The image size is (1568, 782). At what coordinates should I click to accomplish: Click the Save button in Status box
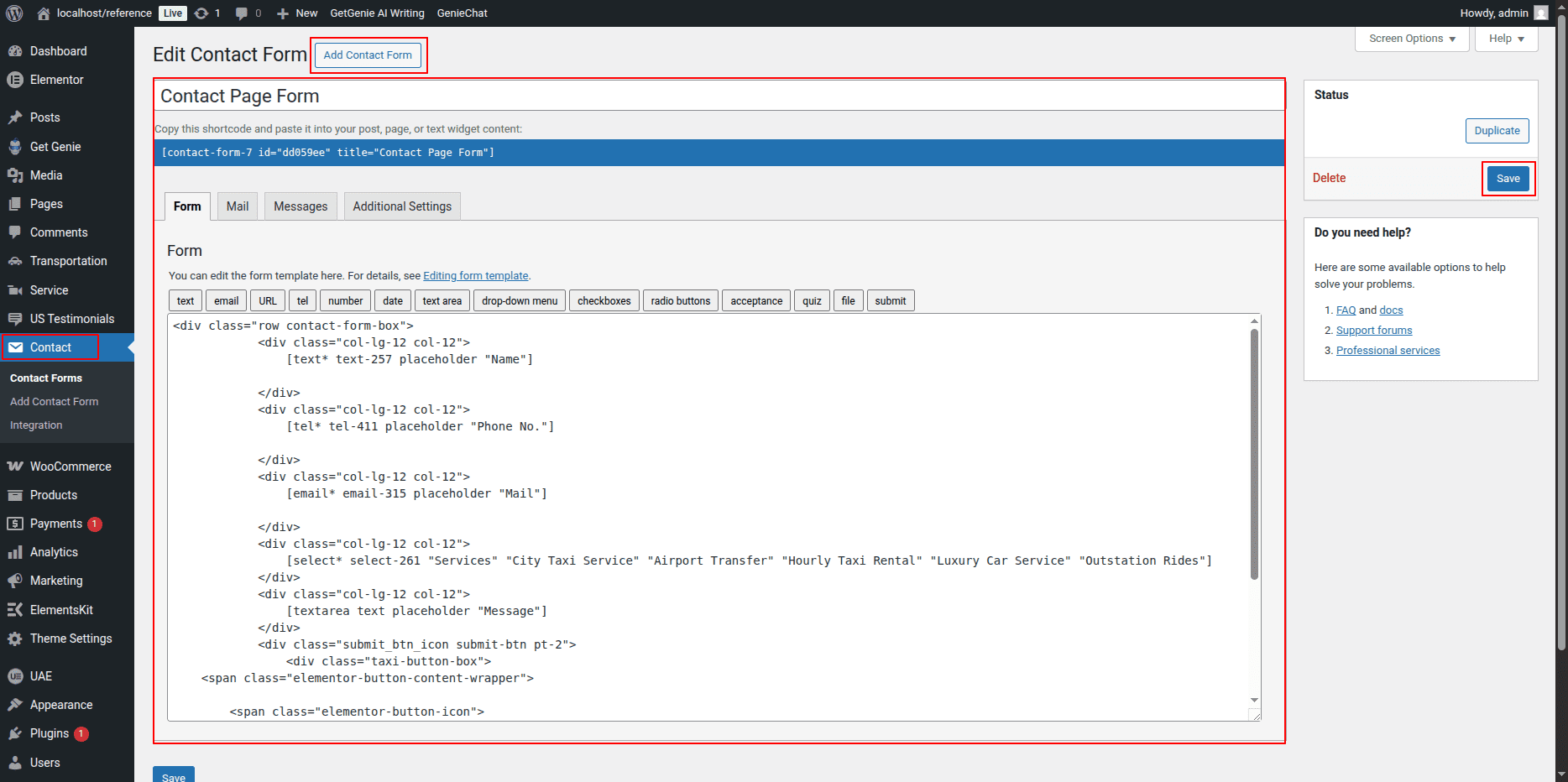pyautogui.click(x=1508, y=179)
